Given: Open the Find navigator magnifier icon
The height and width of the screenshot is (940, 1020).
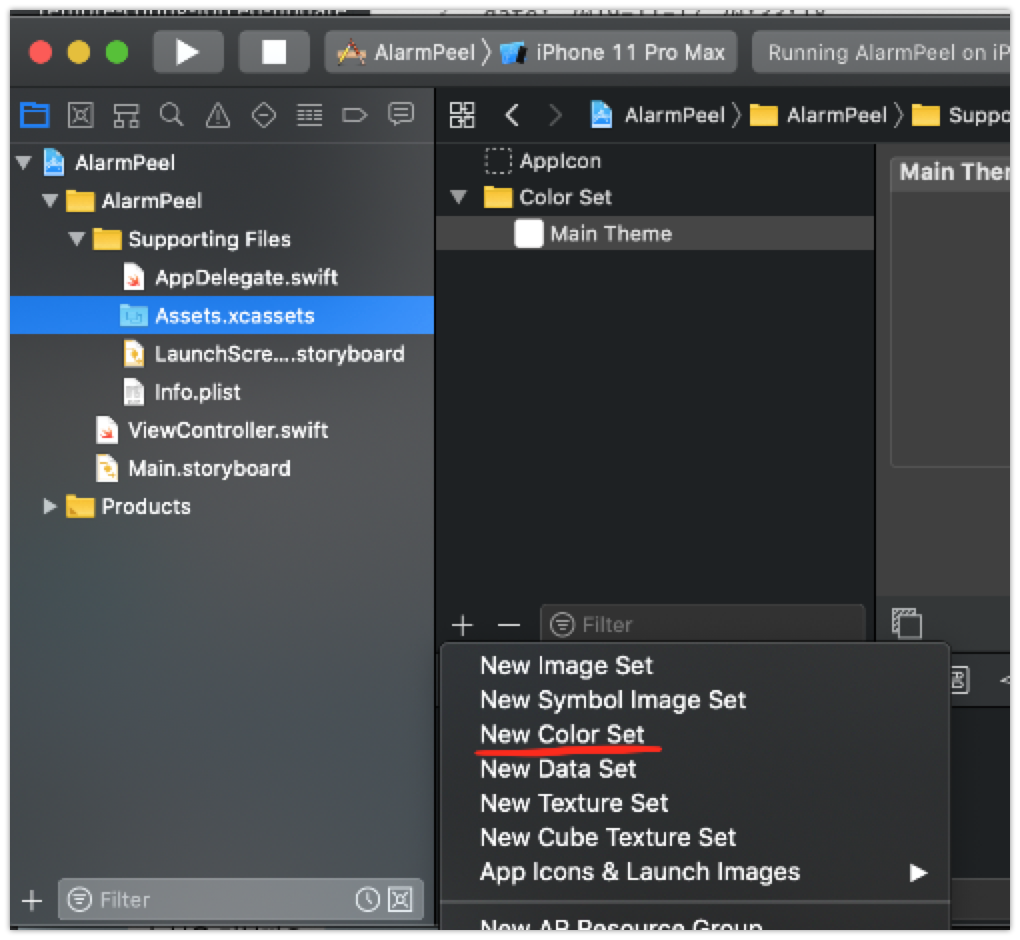Looking at the screenshot, I should [x=172, y=115].
